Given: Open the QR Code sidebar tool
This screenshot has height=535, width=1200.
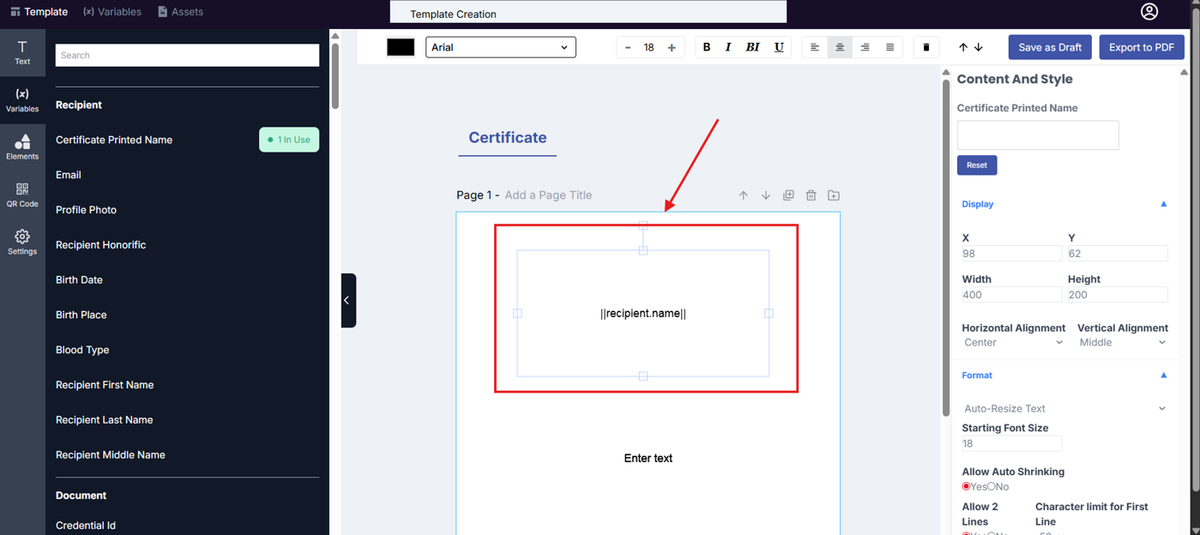Looking at the screenshot, I should [x=22, y=195].
